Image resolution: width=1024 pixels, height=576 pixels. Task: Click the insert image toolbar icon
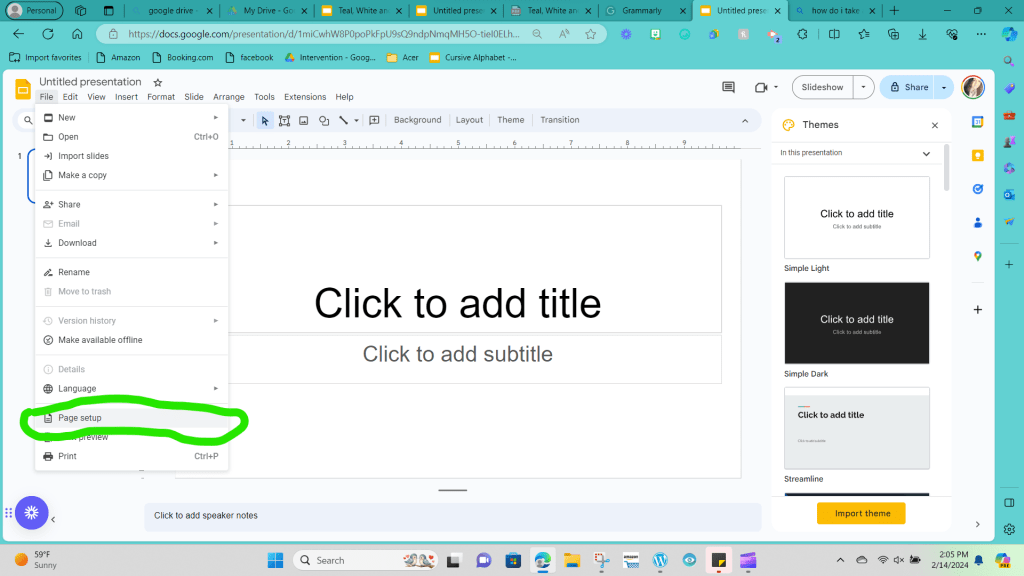[304, 120]
